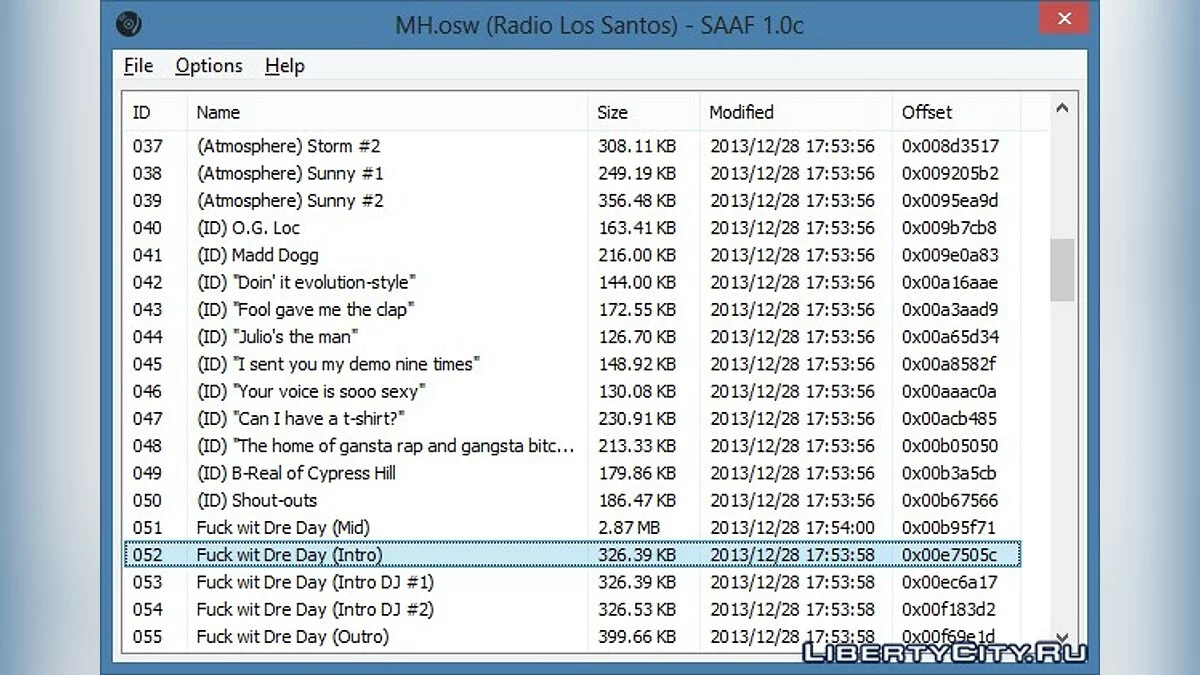1200x675 pixels.
Task: Select "Julio's the man" entry
Action: coord(278,337)
